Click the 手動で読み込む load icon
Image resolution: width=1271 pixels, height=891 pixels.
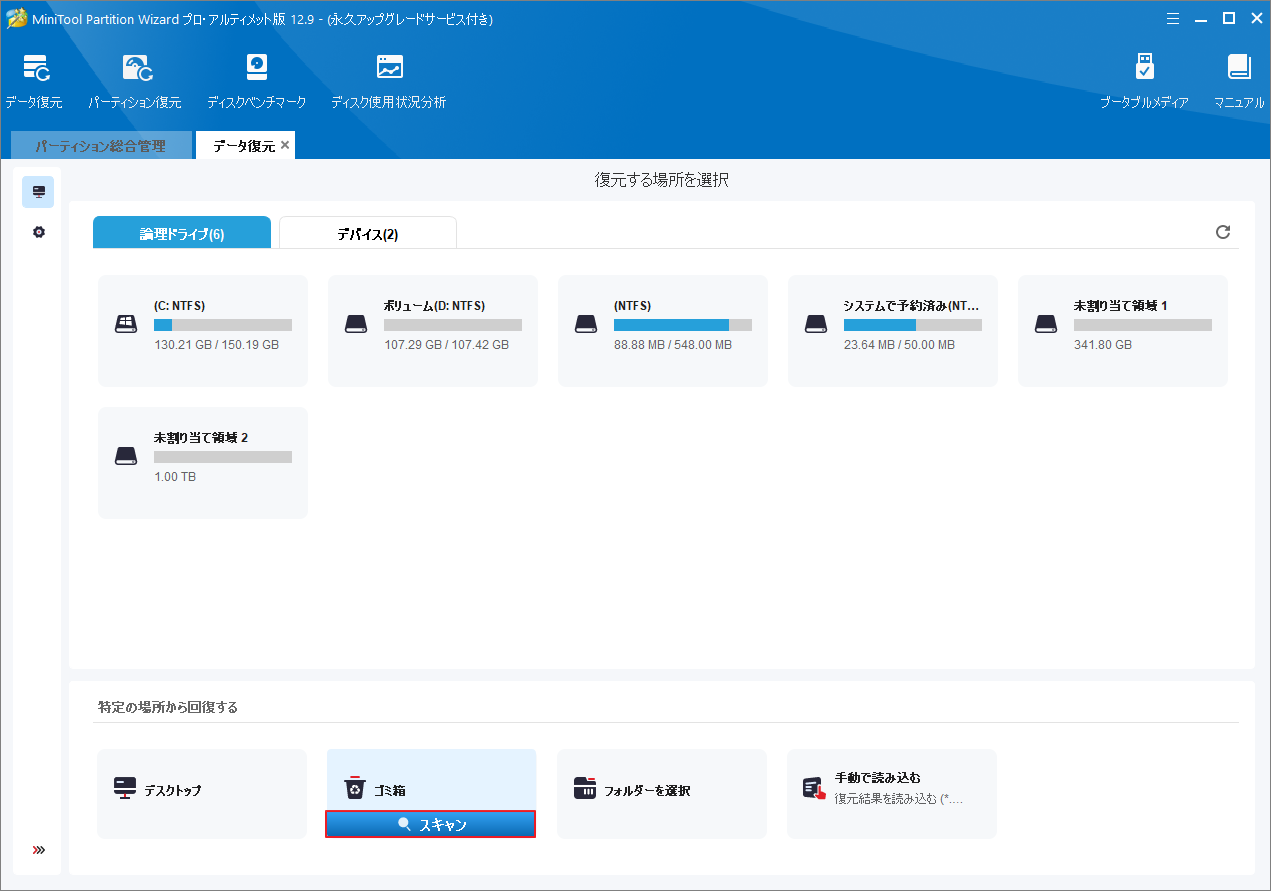pos(814,788)
